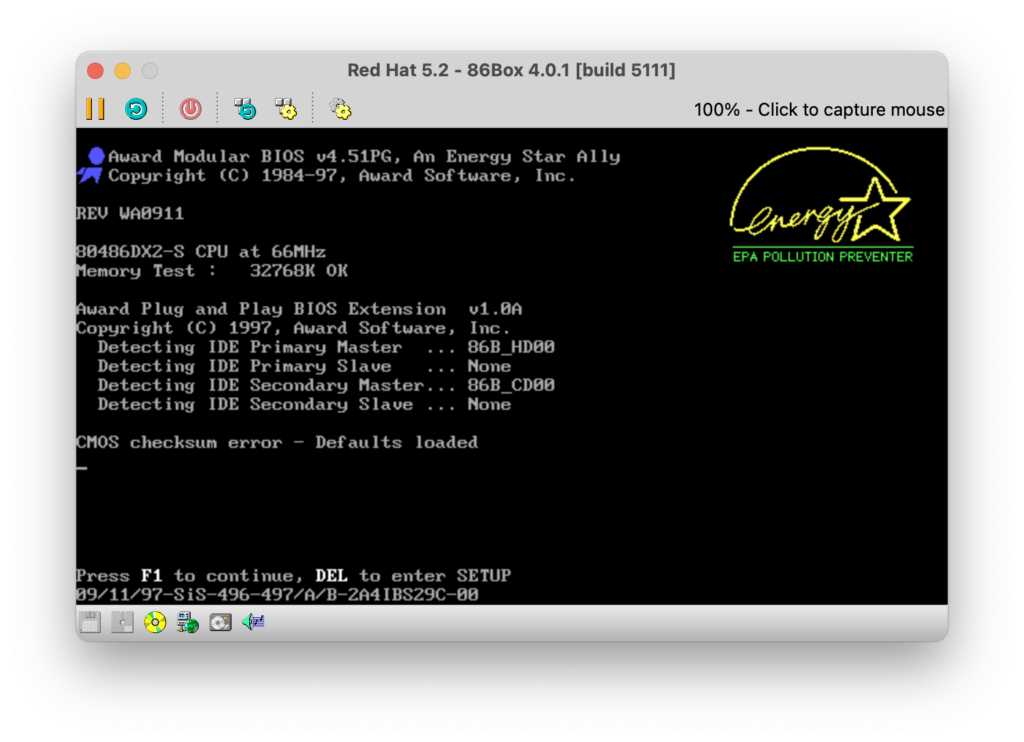The width and height of the screenshot is (1024, 742).
Task: Click the 'Detecting IDE Primary Master' line
Action: 326,347
